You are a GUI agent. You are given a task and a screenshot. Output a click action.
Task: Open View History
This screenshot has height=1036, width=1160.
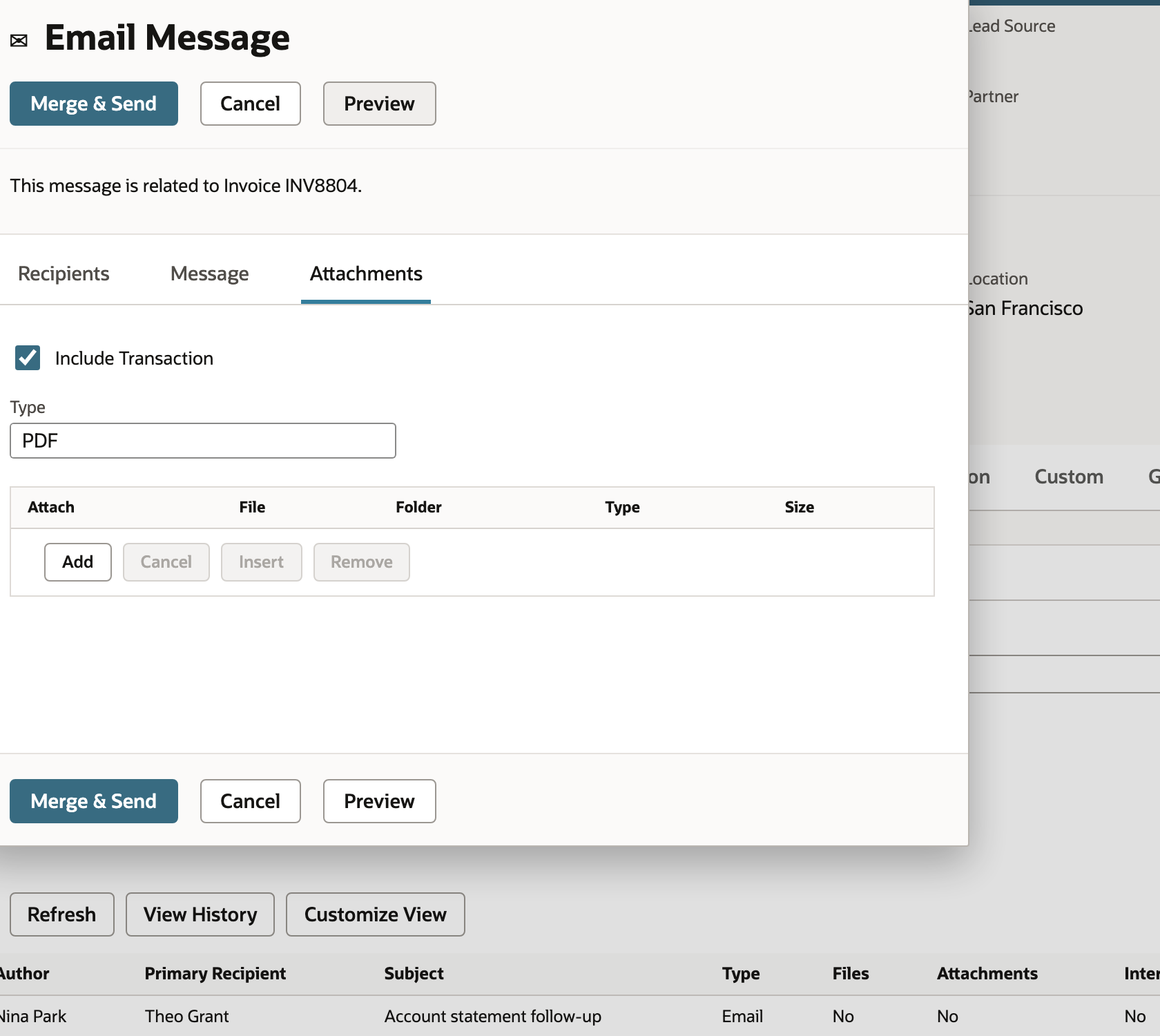tap(200, 914)
